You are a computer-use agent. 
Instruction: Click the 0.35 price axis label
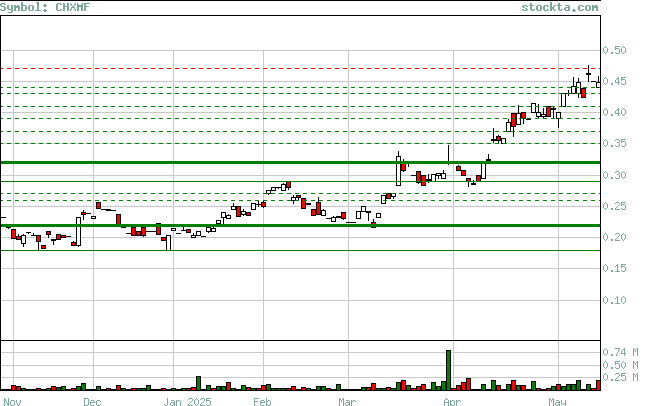pos(614,143)
